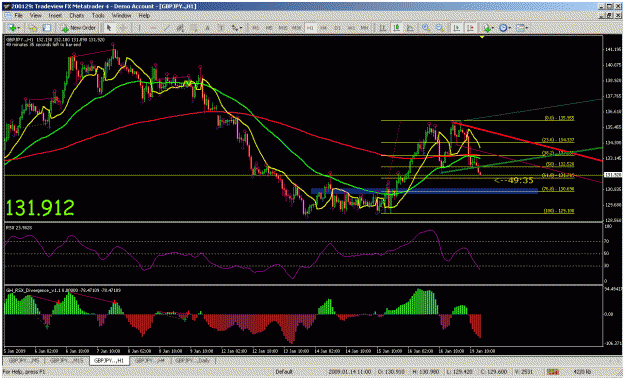The width and height of the screenshot is (625, 378).
Task: Choose the vertical line drawing tool
Action: [140, 28]
